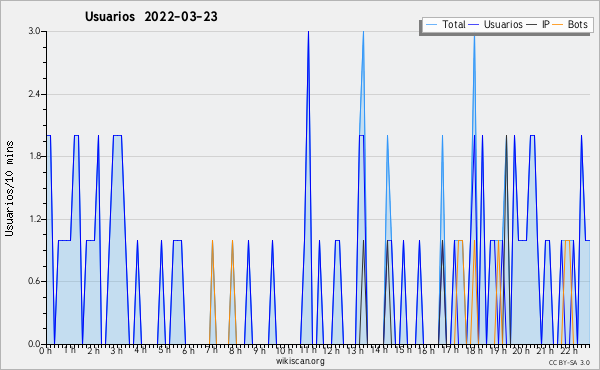The width and height of the screenshot is (600, 370).
Task: Click the 1.2 y-axis value
Action: point(35,219)
